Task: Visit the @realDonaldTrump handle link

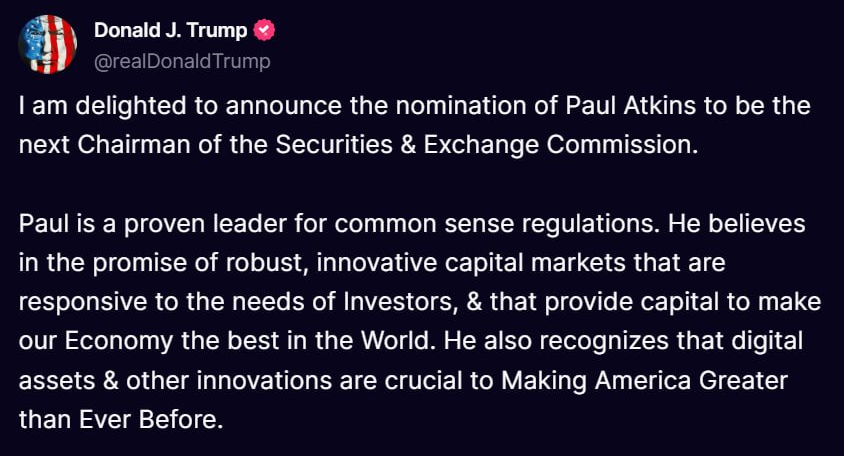Action: point(182,61)
